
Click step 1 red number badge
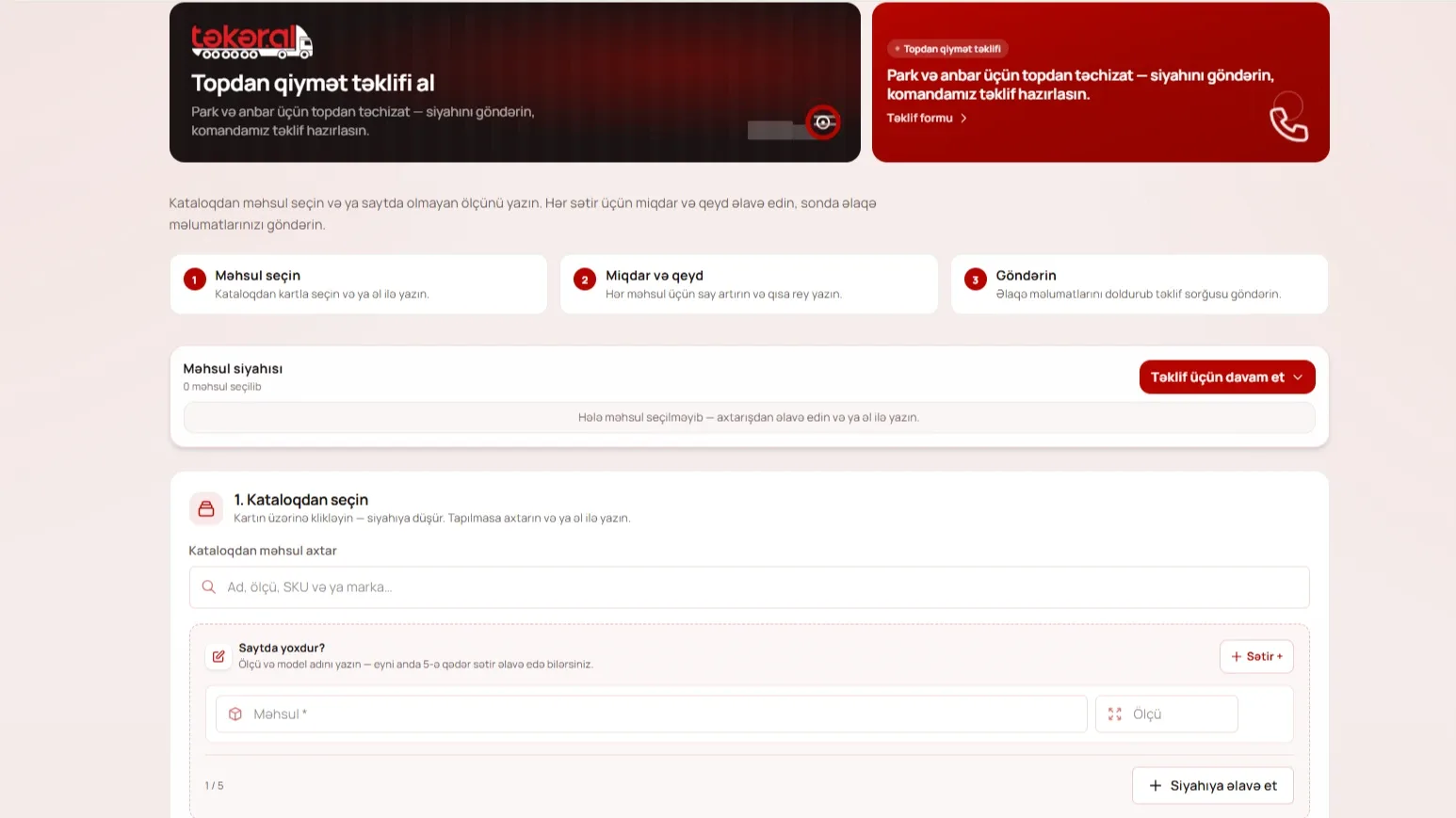pos(195,280)
